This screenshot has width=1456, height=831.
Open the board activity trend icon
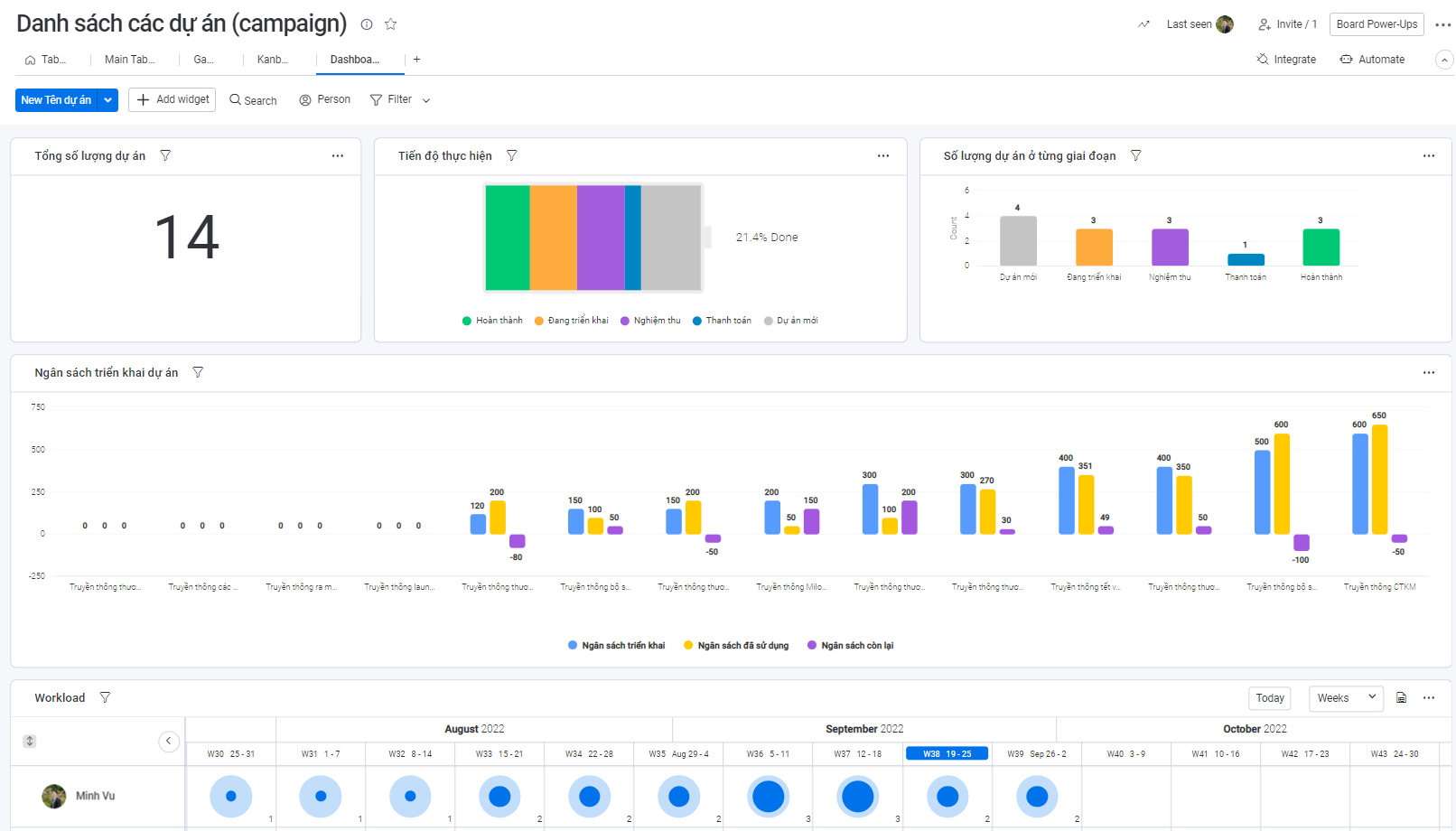click(1143, 24)
